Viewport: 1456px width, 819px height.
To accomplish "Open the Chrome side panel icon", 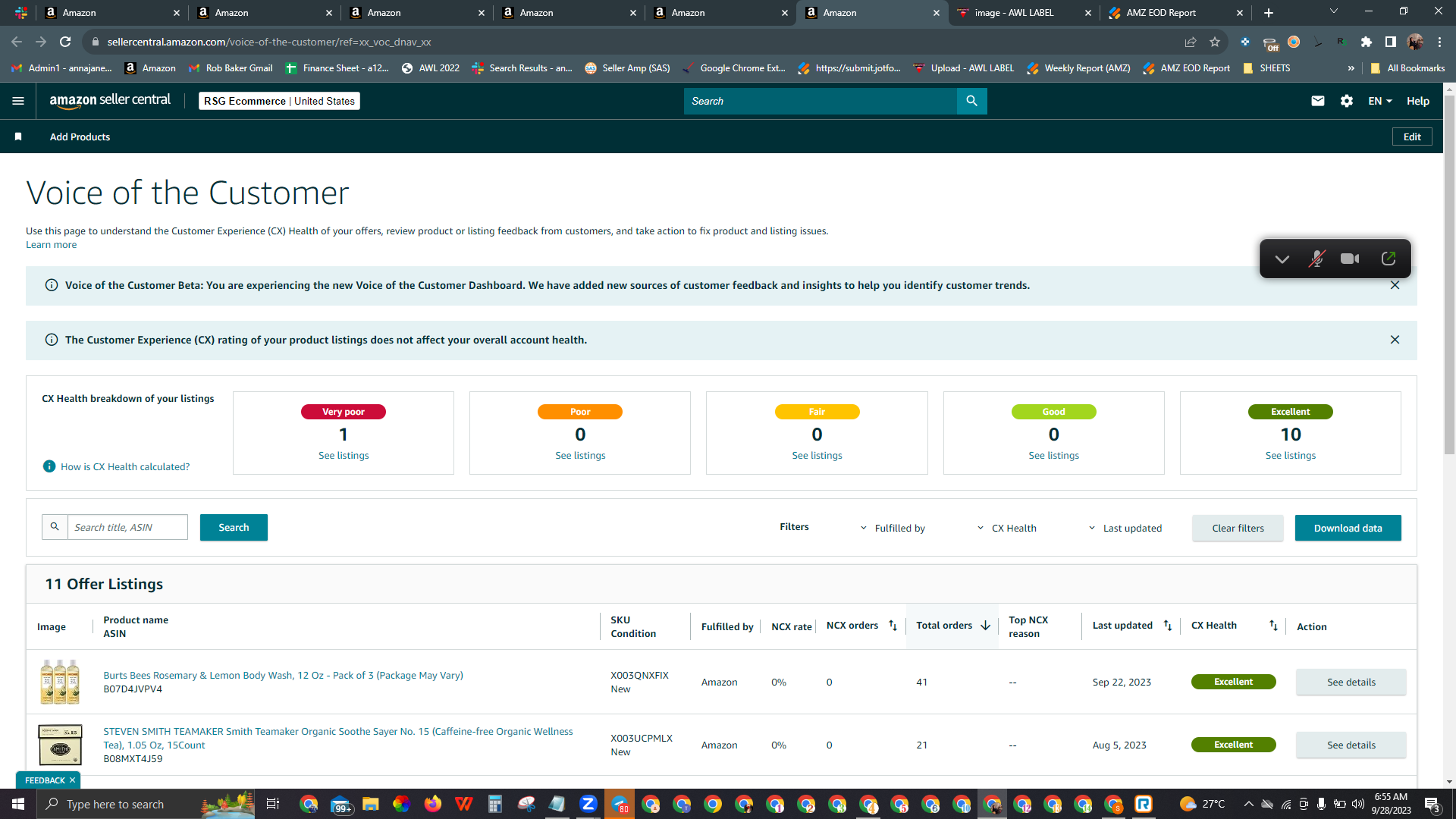I will (x=1391, y=42).
